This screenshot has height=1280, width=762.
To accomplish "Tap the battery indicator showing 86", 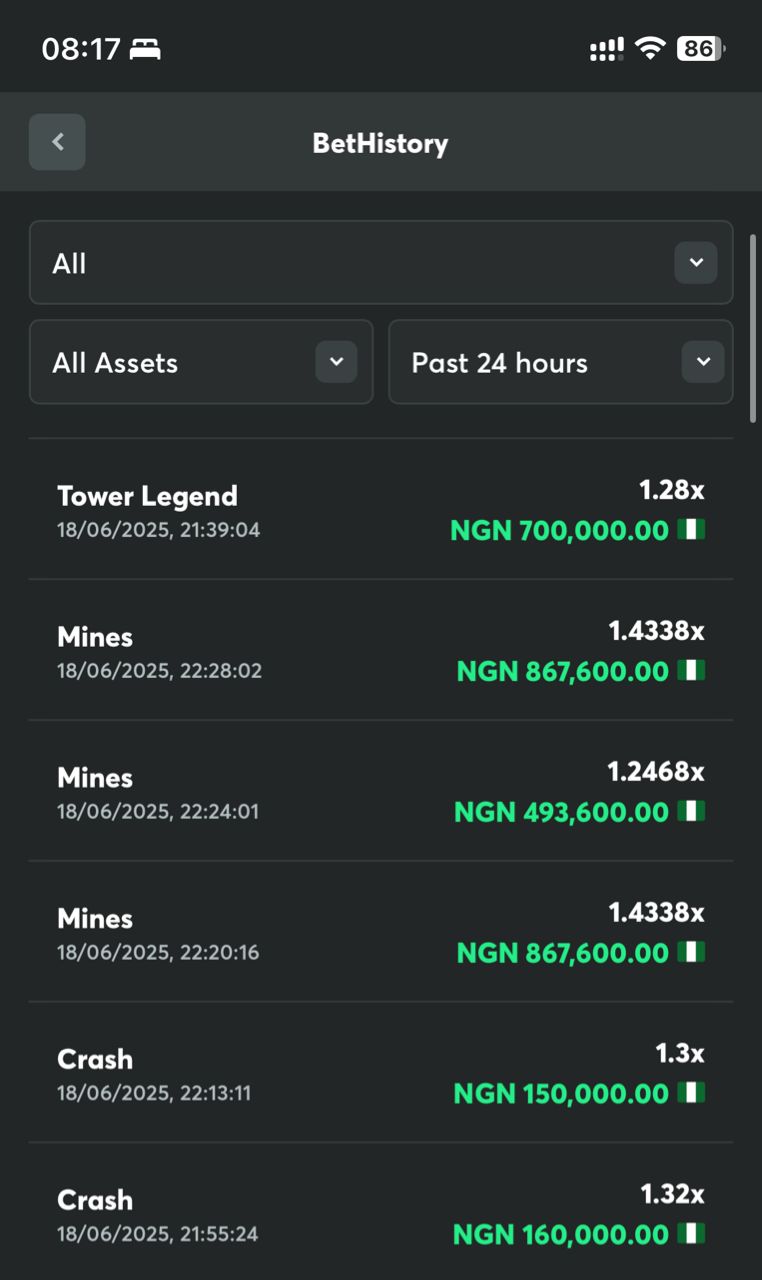I will pyautogui.click(x=701, y=48).
